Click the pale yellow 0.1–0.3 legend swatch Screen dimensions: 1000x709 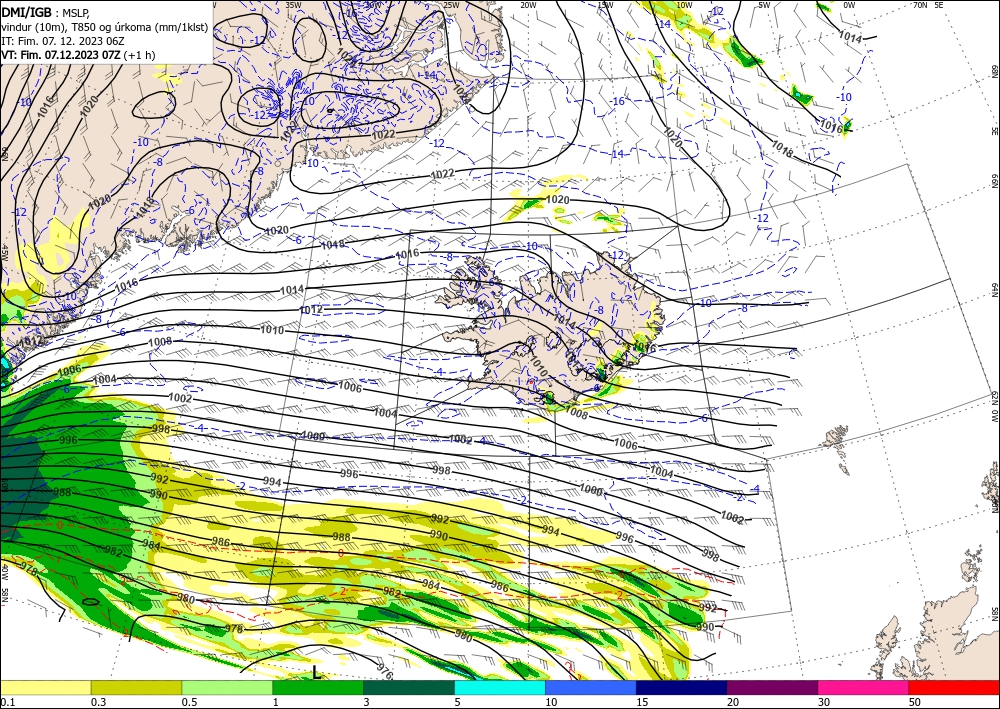[x=45, y=687]
